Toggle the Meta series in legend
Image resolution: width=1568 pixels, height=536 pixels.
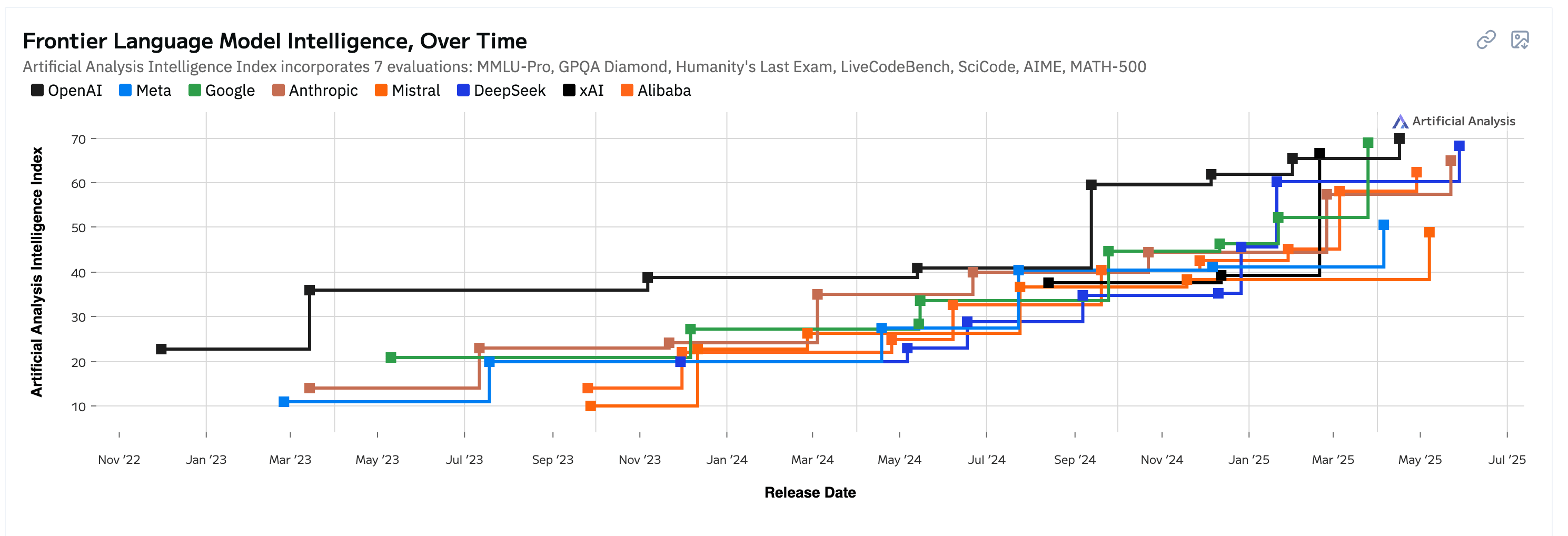[x=145, y=91]
